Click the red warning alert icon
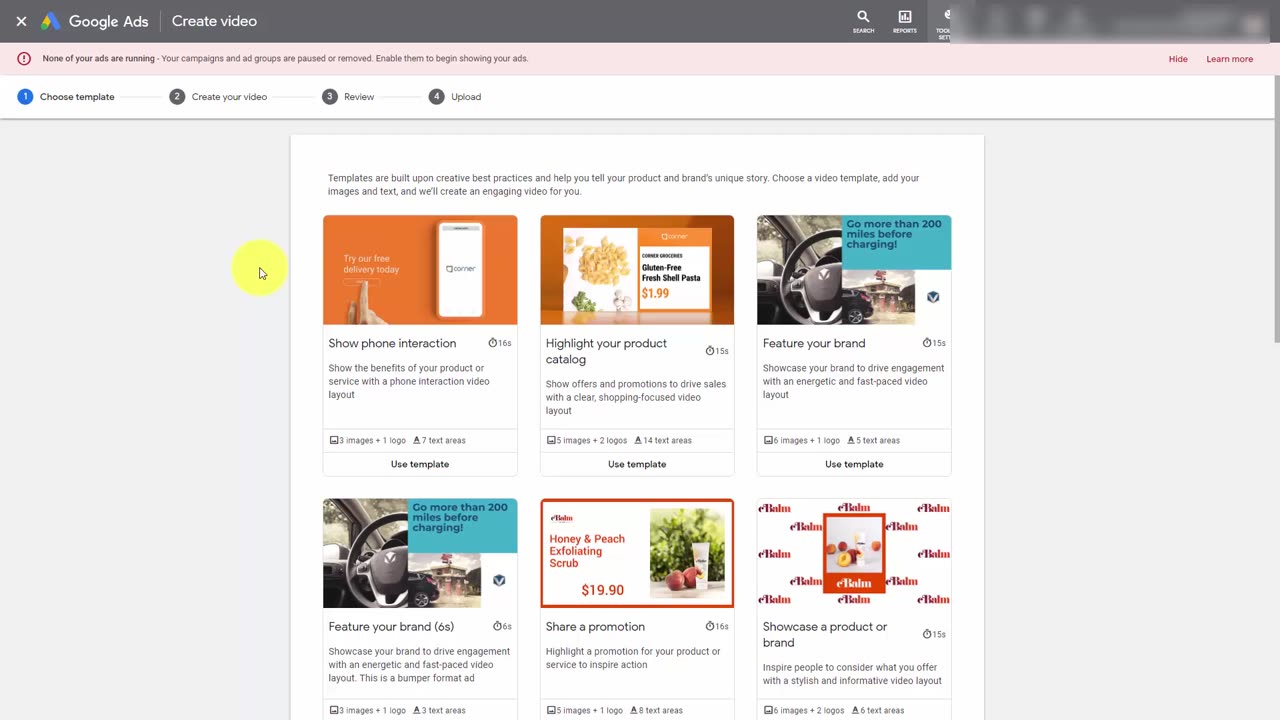 (24, 59)
